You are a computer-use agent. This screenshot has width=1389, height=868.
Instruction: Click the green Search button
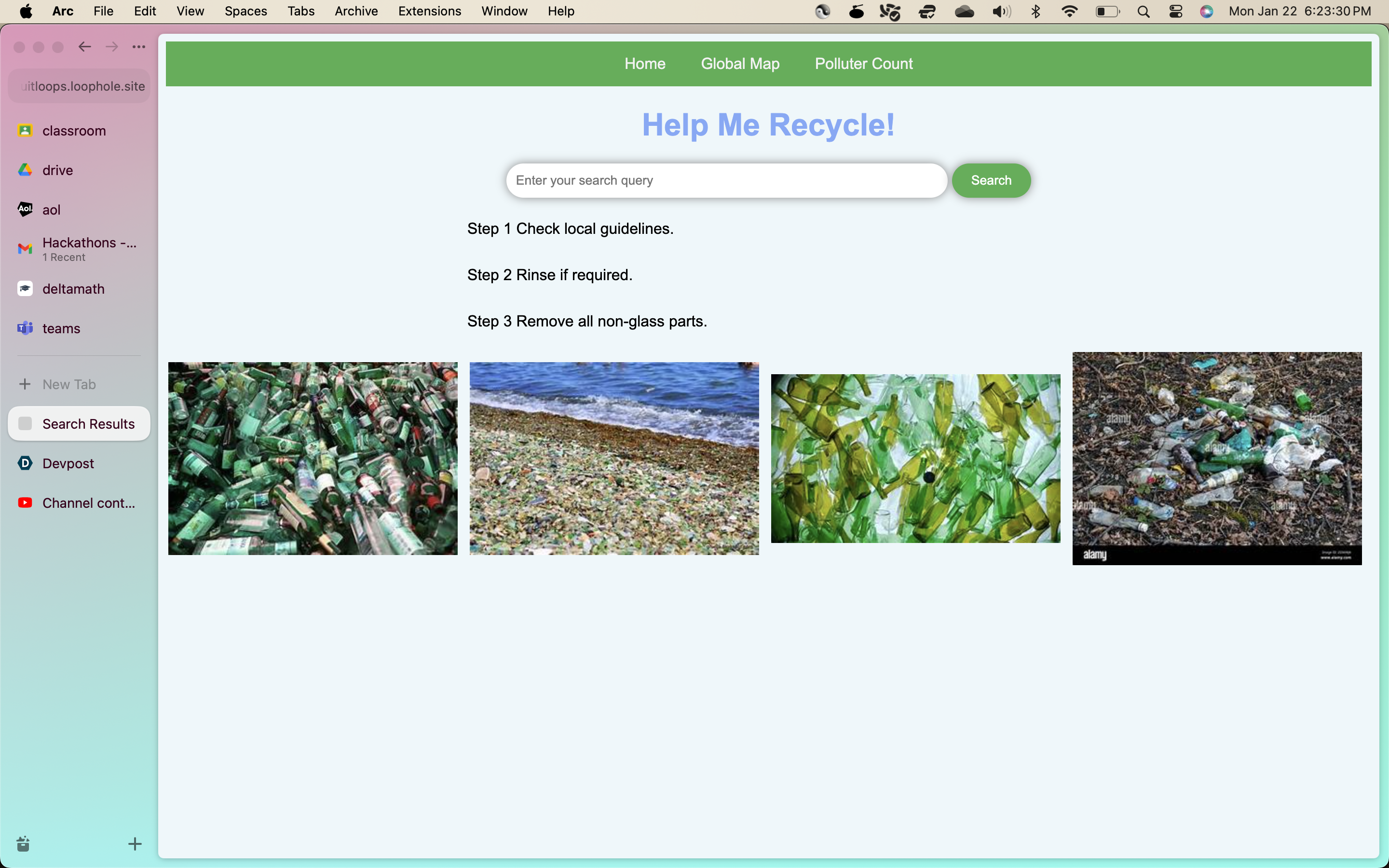(991, 181)
